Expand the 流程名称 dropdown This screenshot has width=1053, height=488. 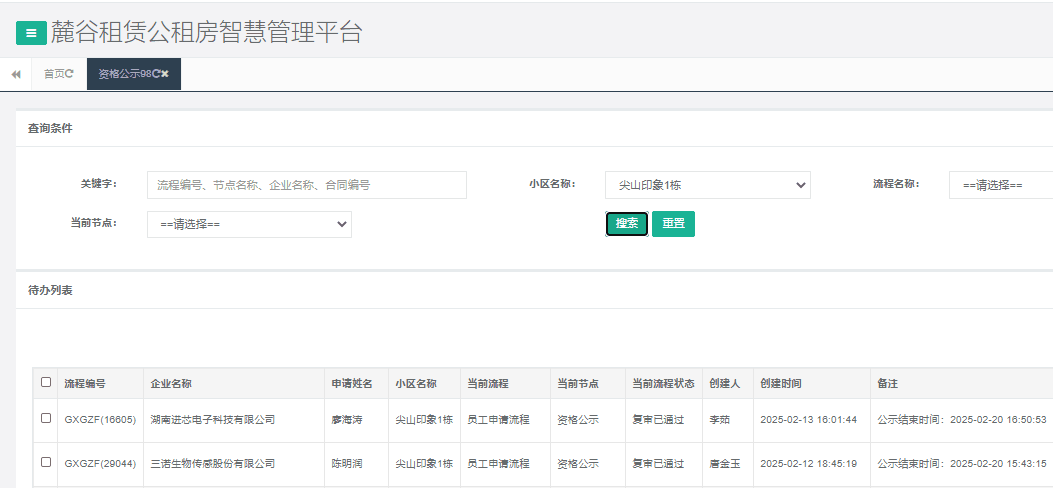point(1000,185)
